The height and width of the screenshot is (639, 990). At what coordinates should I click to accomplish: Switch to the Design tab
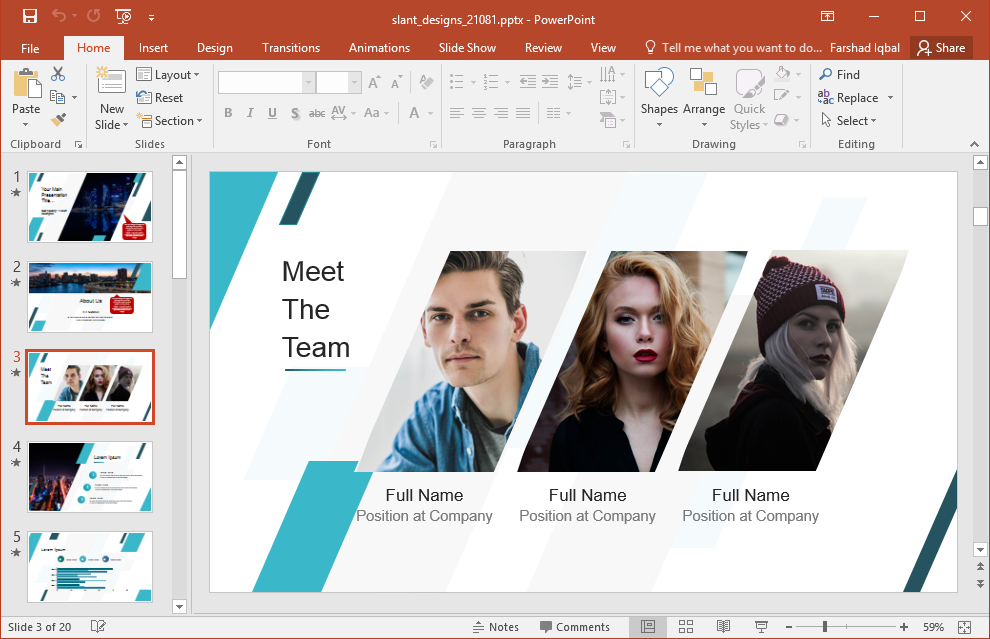click(x=214, y=47)
